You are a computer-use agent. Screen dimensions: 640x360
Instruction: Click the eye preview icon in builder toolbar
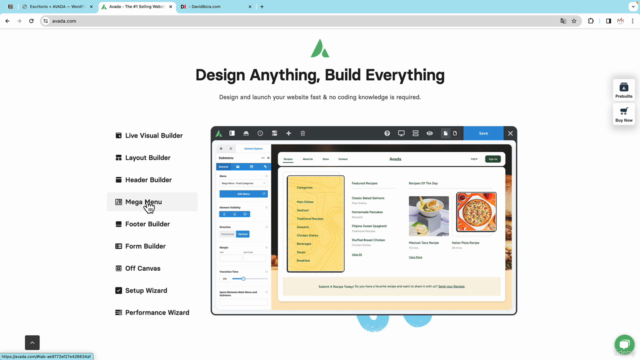(429, 133)
